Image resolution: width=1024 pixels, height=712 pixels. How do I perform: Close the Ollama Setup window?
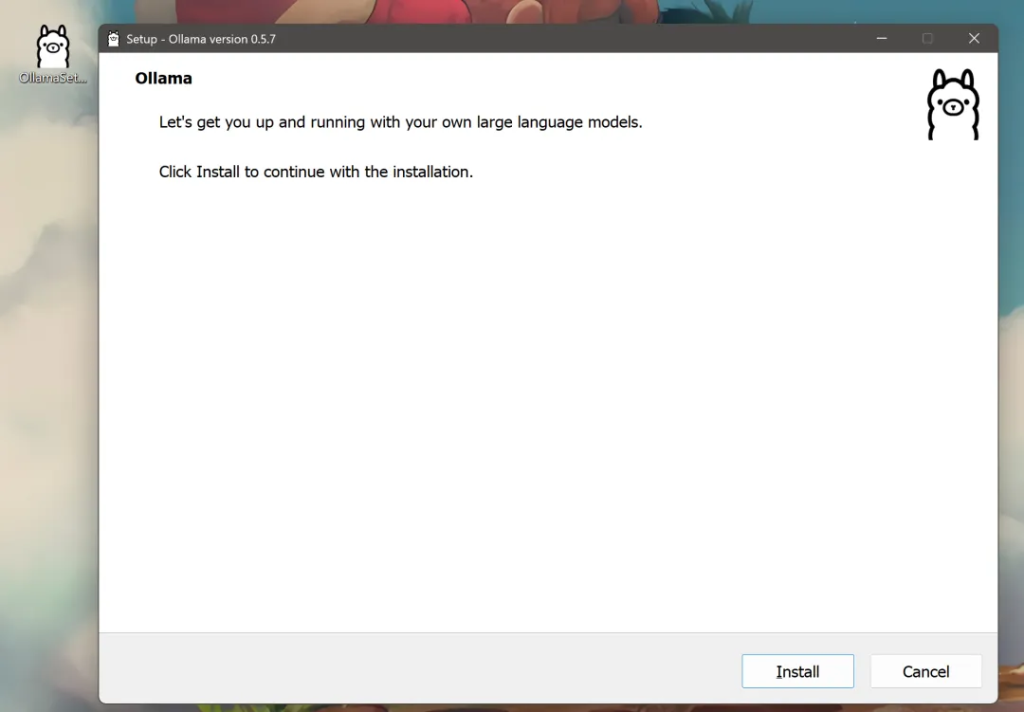tap(974, 39)
